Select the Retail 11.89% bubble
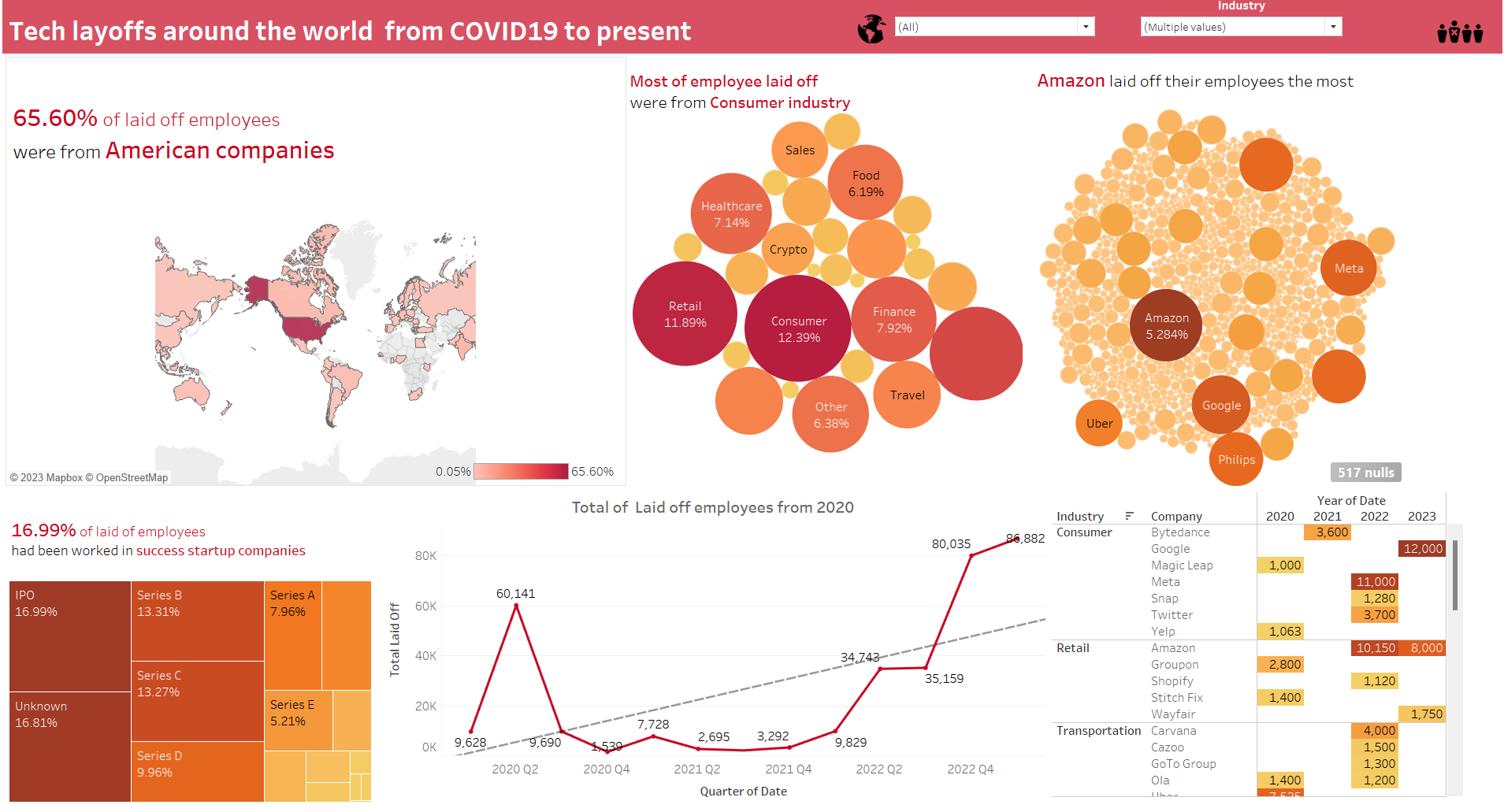 (x=685, y=314)
